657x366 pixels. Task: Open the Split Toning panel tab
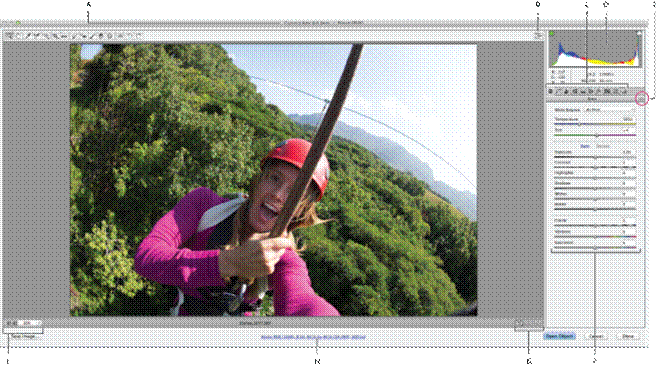pyautogui.click(x=583, y=91)
